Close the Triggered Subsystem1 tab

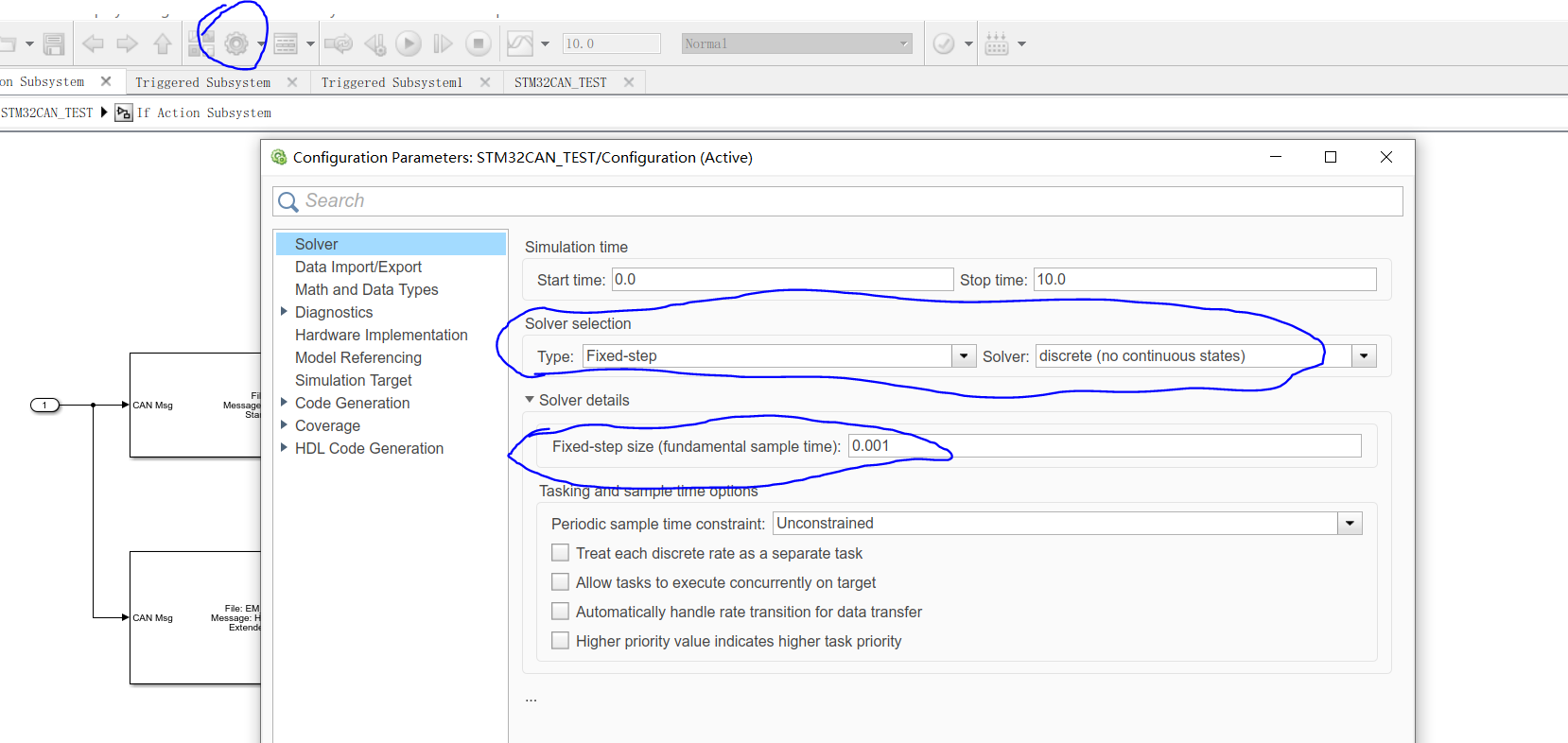coord(485,82)
